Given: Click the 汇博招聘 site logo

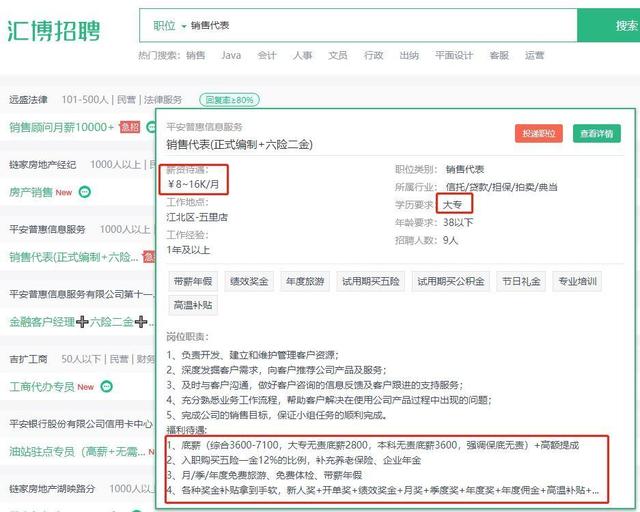Looking at the screenshot, I should point(53,30).
